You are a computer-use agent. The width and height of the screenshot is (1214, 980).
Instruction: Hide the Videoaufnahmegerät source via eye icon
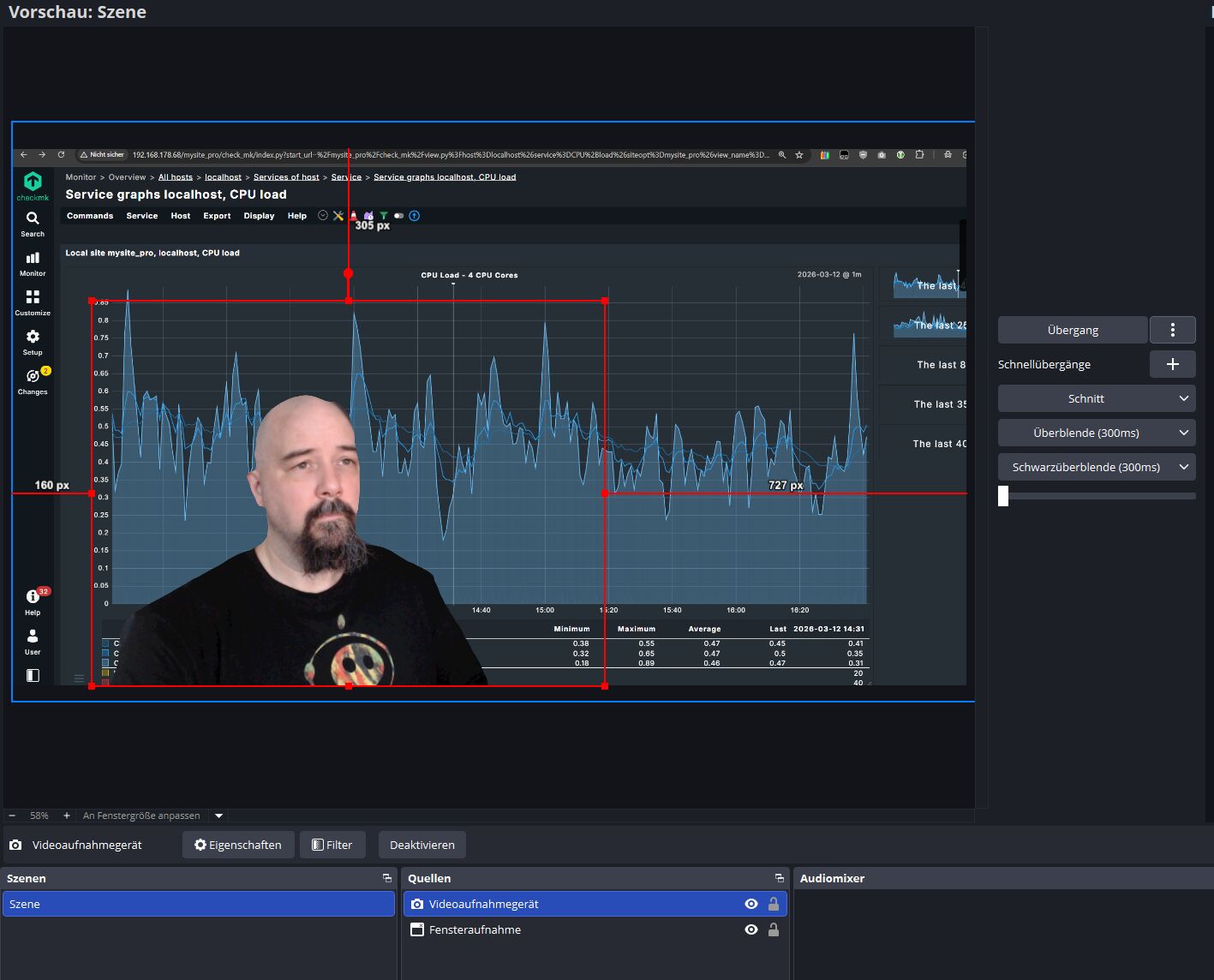(x=751, y=904)
